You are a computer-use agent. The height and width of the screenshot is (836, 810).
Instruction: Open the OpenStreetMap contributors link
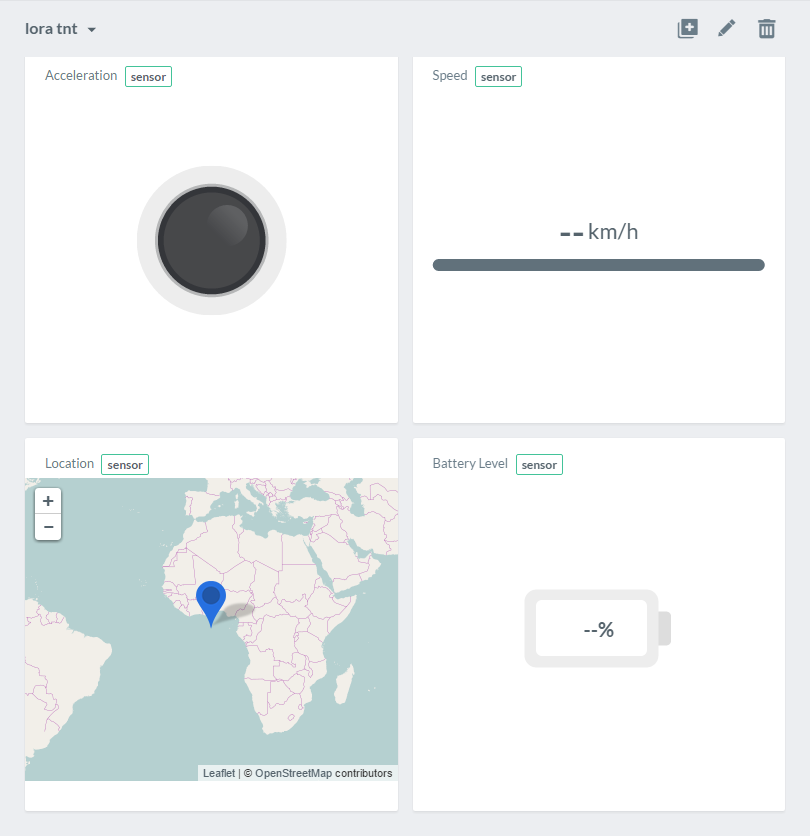324,773
